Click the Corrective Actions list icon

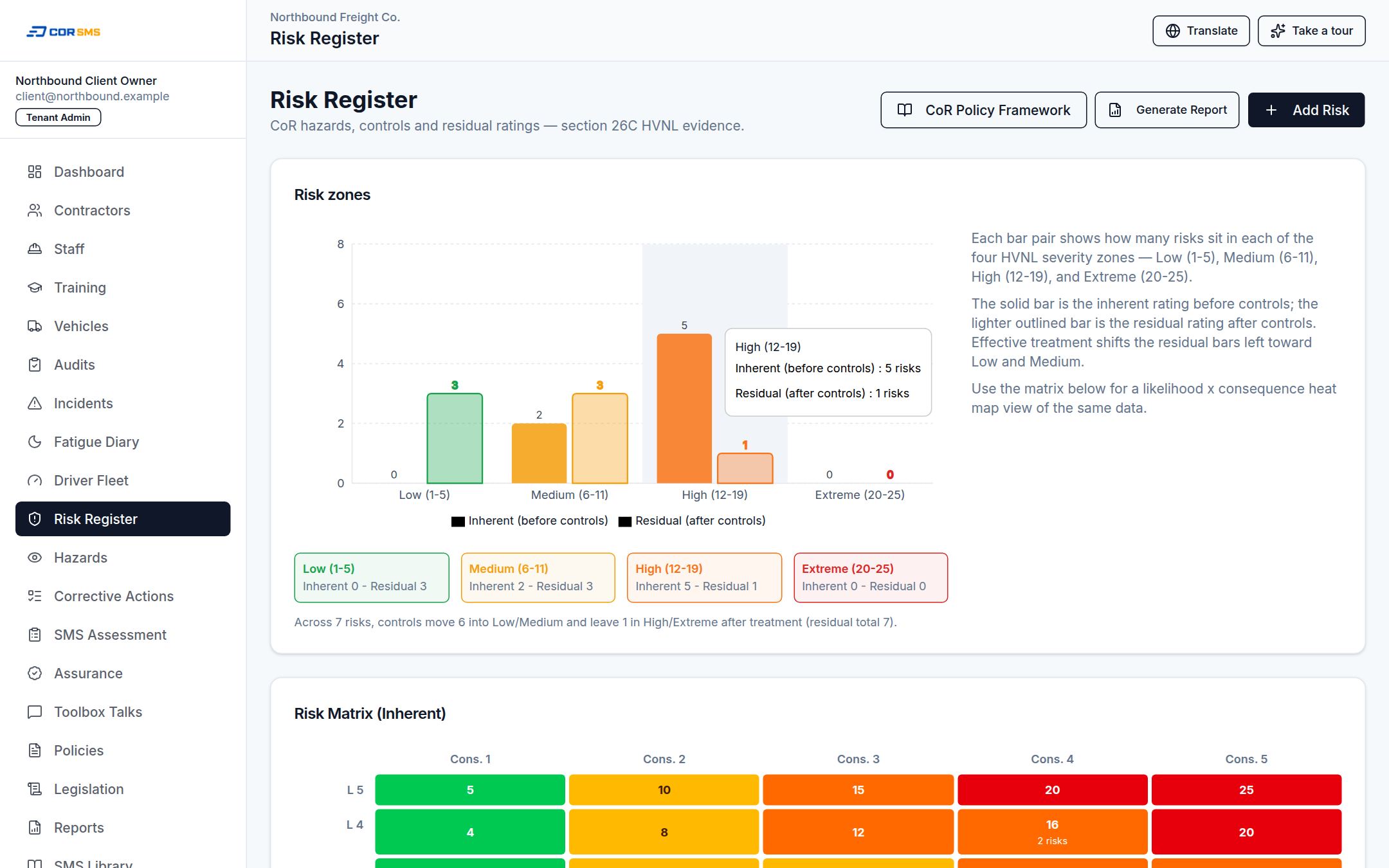[35, 596]
